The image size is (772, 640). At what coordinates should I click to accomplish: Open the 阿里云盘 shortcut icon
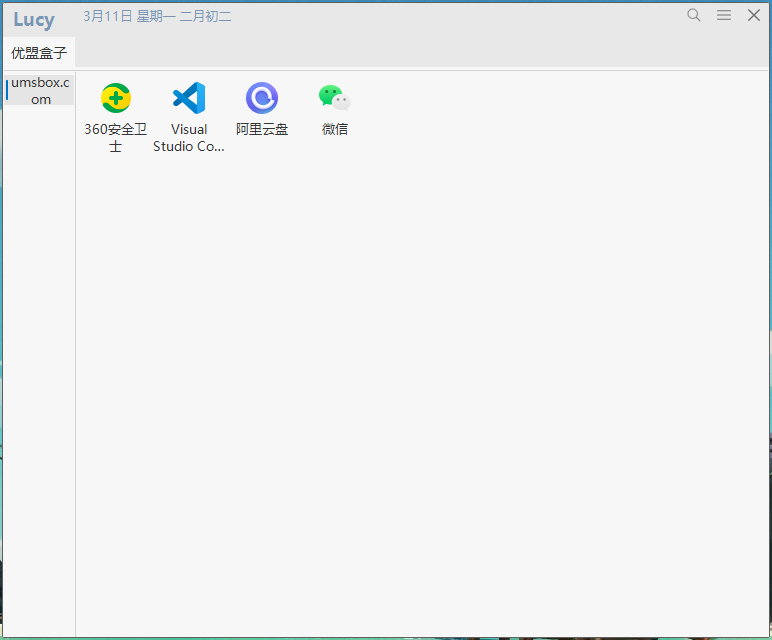262,98
